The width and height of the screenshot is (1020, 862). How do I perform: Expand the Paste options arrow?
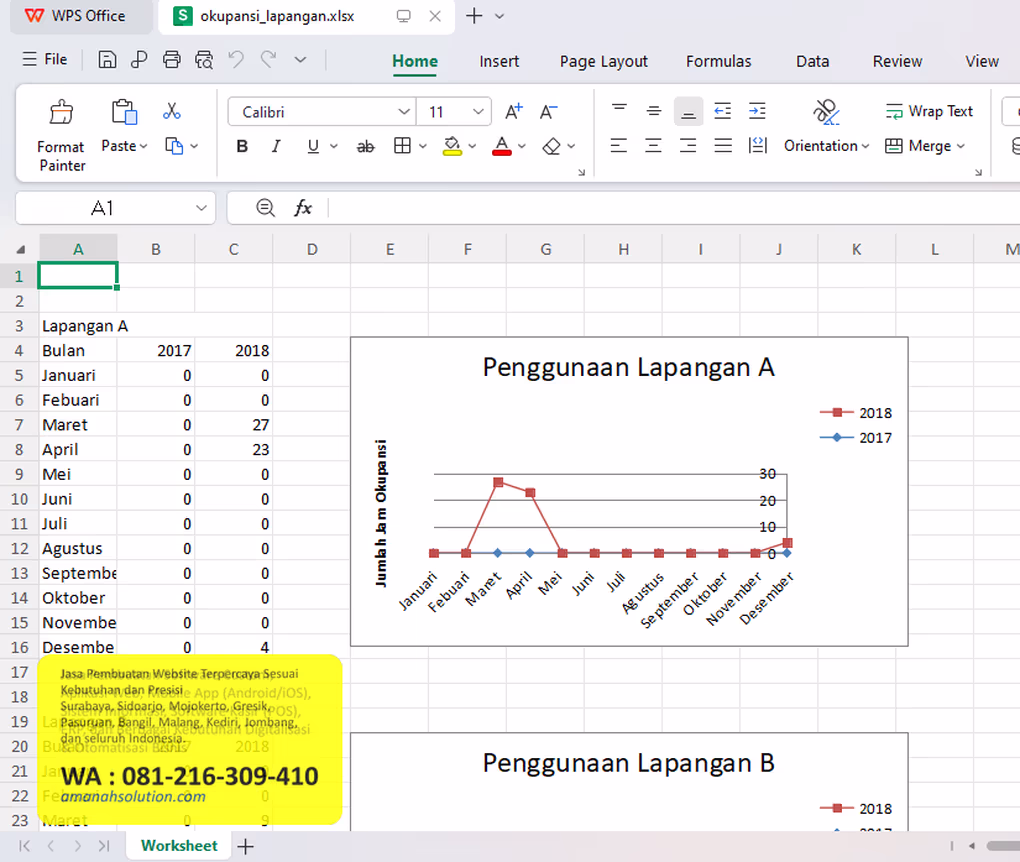(144, 146)
